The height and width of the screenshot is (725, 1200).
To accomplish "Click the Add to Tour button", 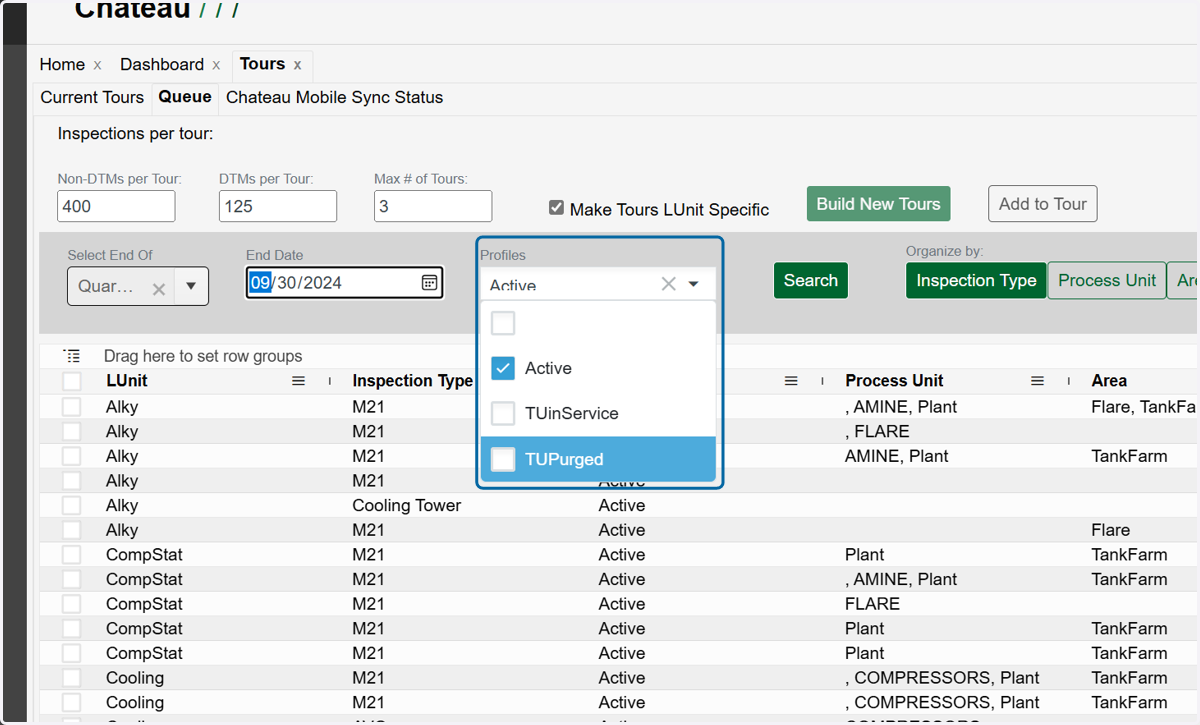I will (x=1043, y=204).
